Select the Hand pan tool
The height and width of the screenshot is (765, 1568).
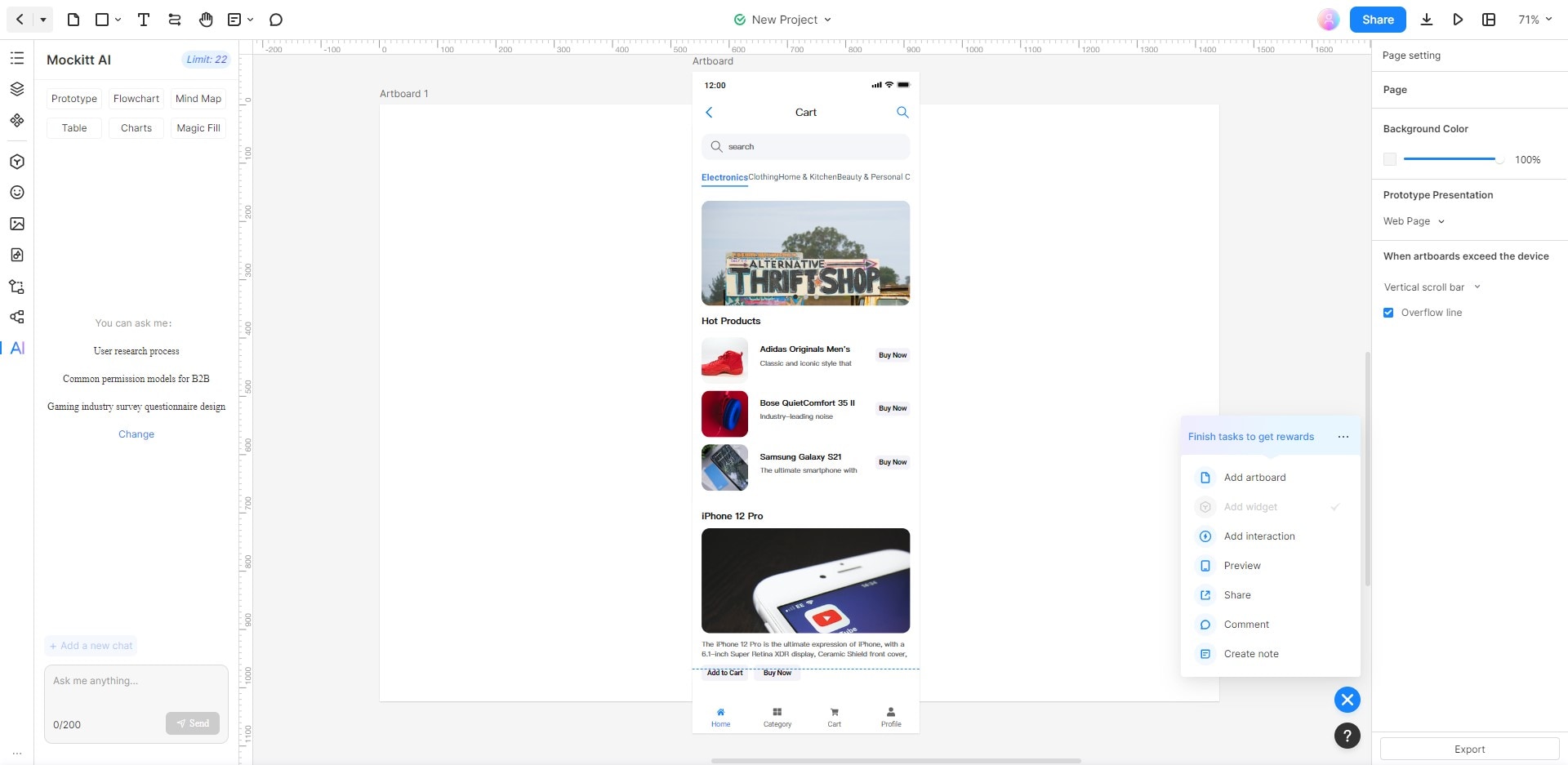point(206,20)
